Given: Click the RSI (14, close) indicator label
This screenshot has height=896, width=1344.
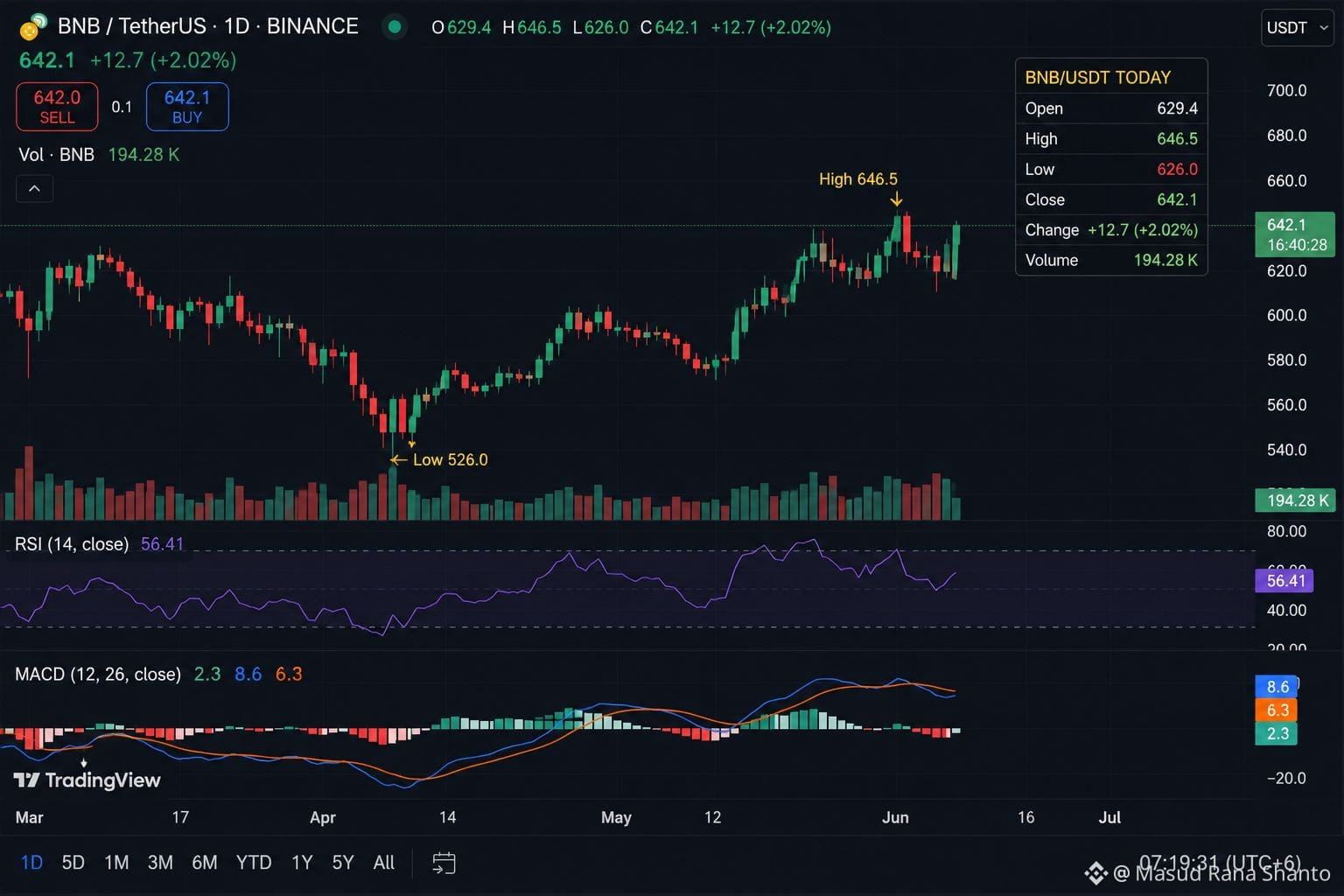Looking at the screenshot, I should pos(72,544).
